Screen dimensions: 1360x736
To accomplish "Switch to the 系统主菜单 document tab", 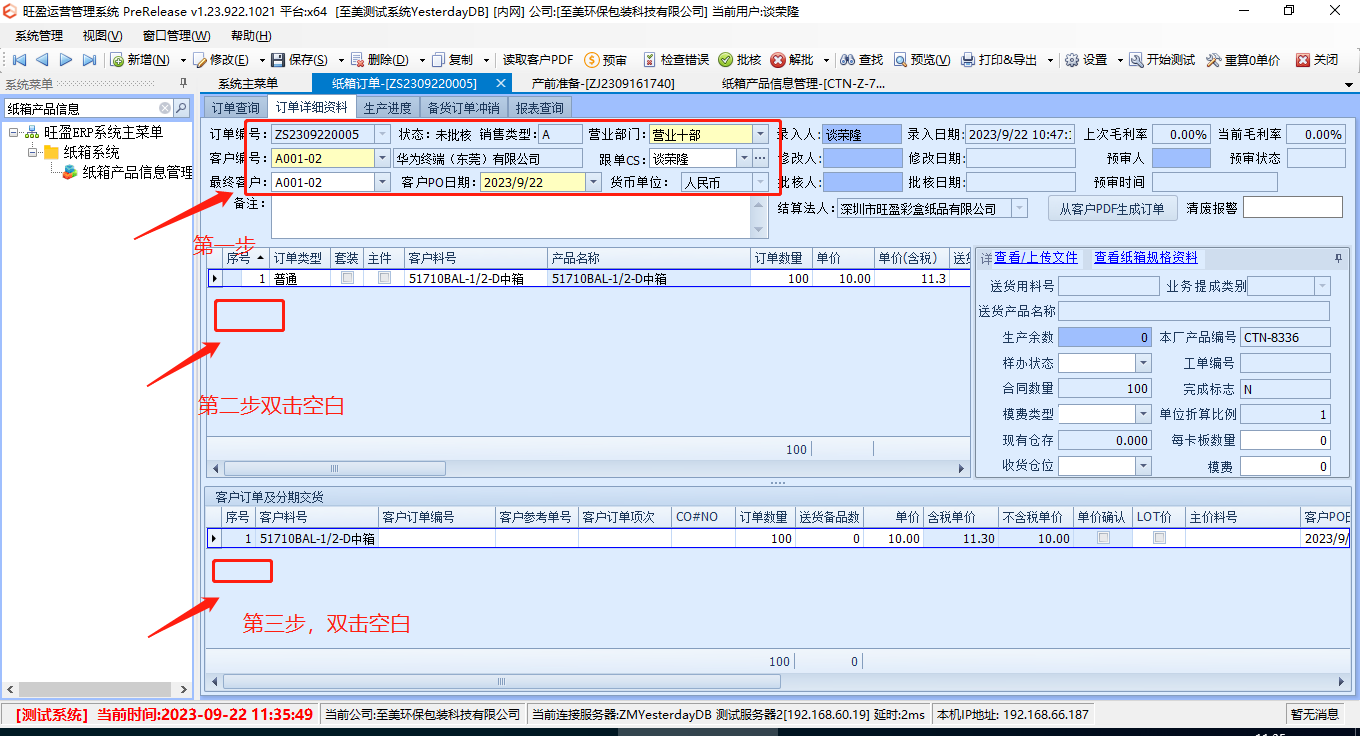I will click(248, 83).
